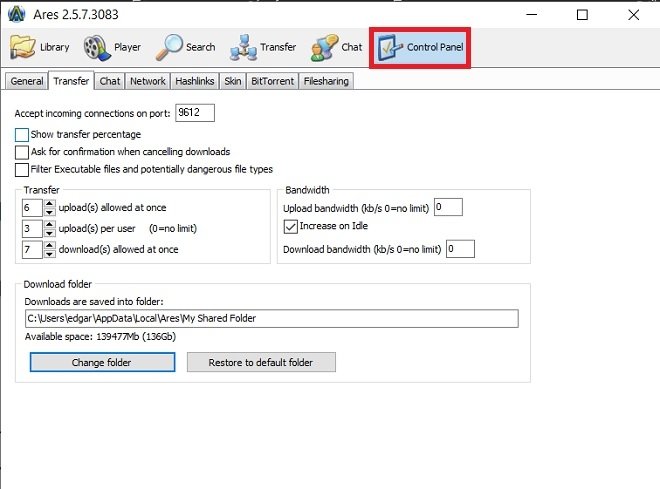This screenshot has width=660, height=489.
Task: Click the downloads allowed at once field
Action: tap(32, 250)
